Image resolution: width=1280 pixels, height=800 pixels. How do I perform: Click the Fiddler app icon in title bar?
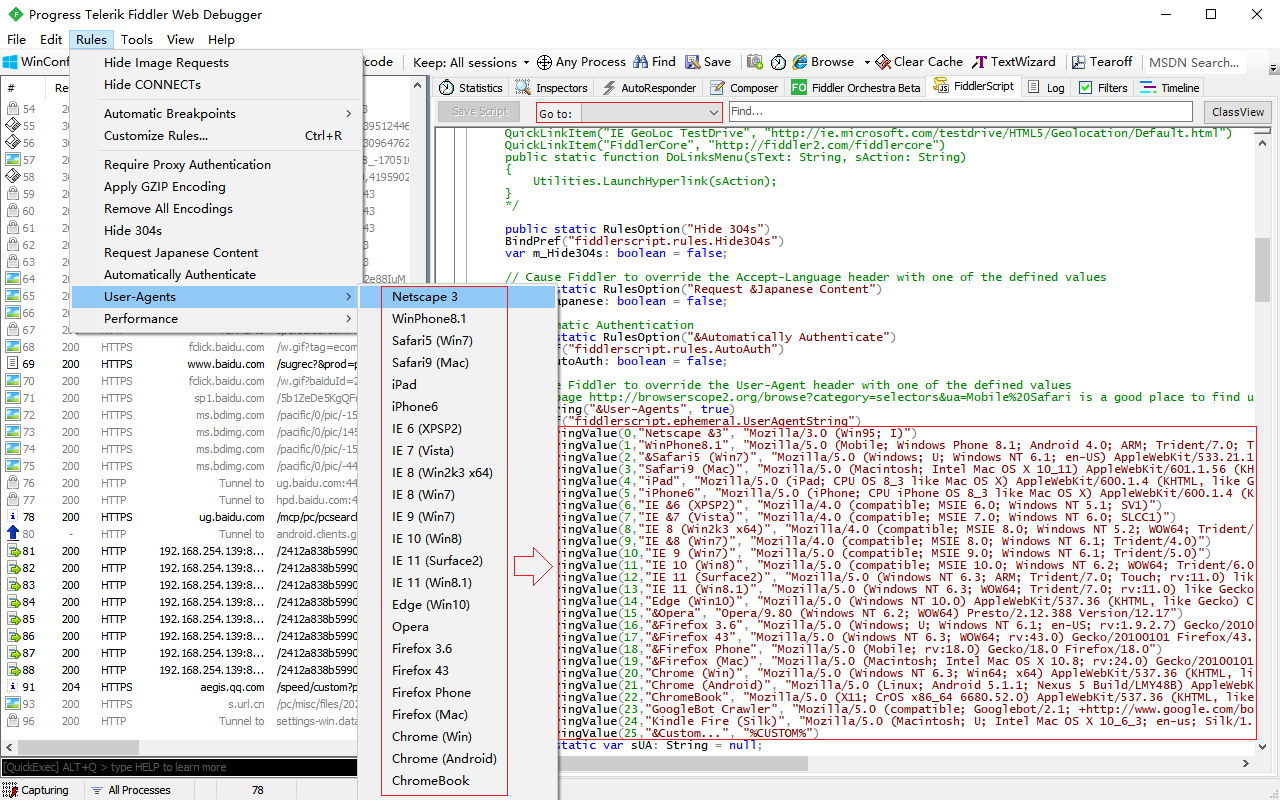click(15, 14)
